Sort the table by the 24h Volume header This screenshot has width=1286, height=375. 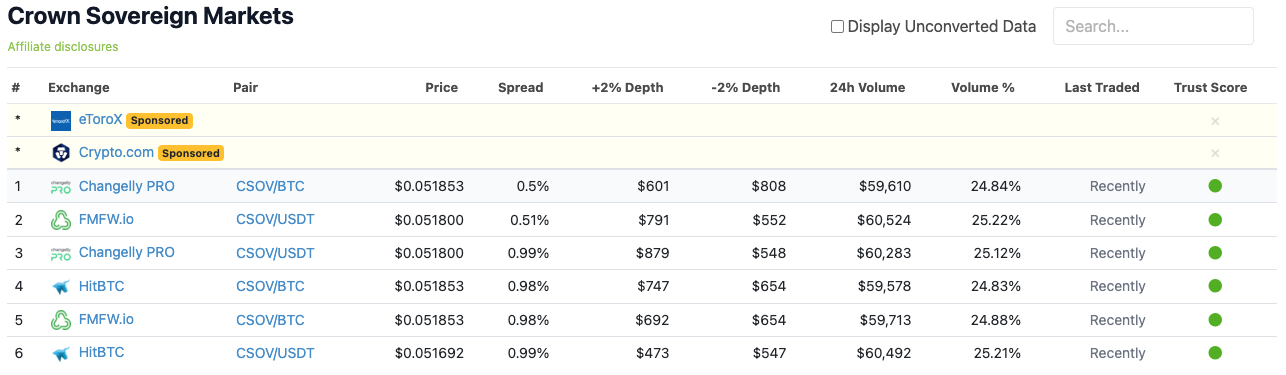(867, 87)
